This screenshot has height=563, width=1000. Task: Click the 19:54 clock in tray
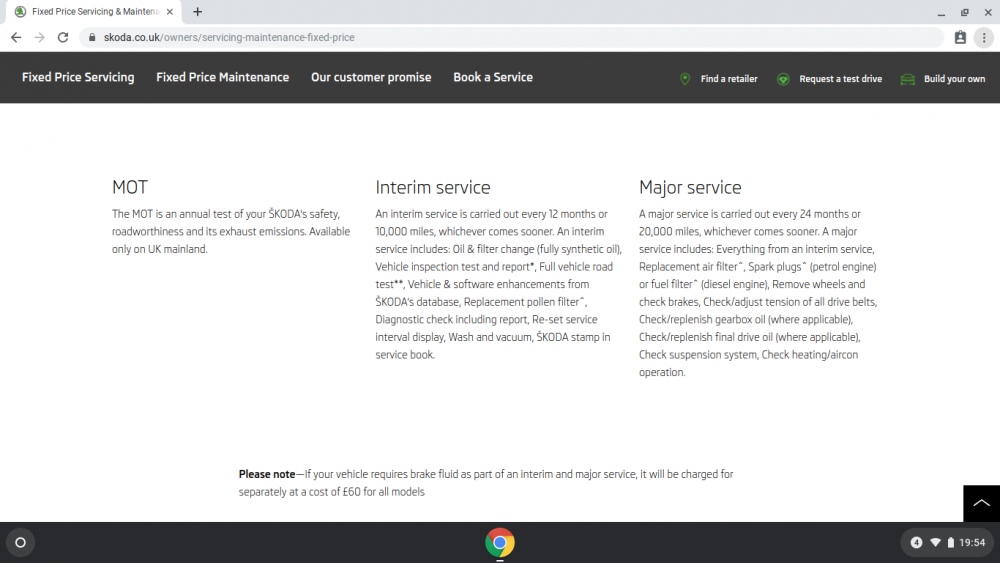972,543
